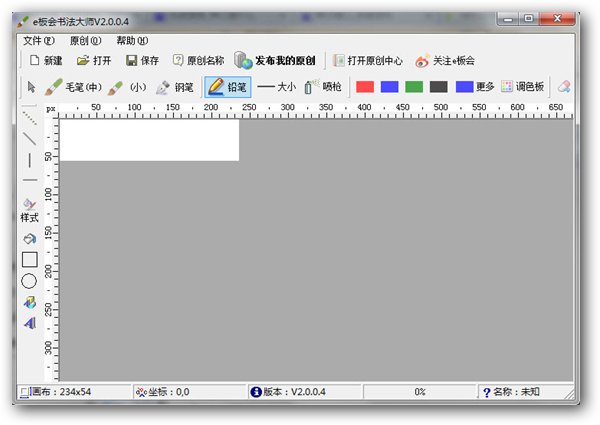Select the 铅笔 pencil tool

pyautogui.click(x=228, y=87)
